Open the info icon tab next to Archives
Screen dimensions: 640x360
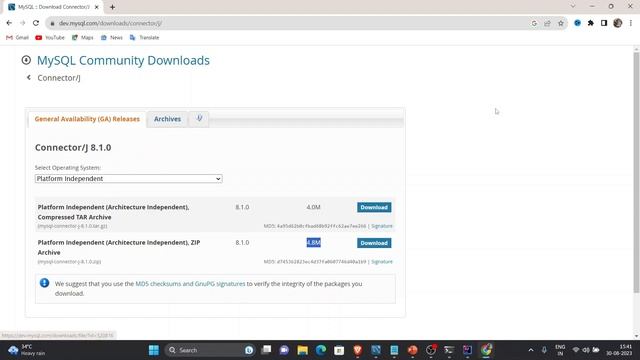(x=199, y=119)
